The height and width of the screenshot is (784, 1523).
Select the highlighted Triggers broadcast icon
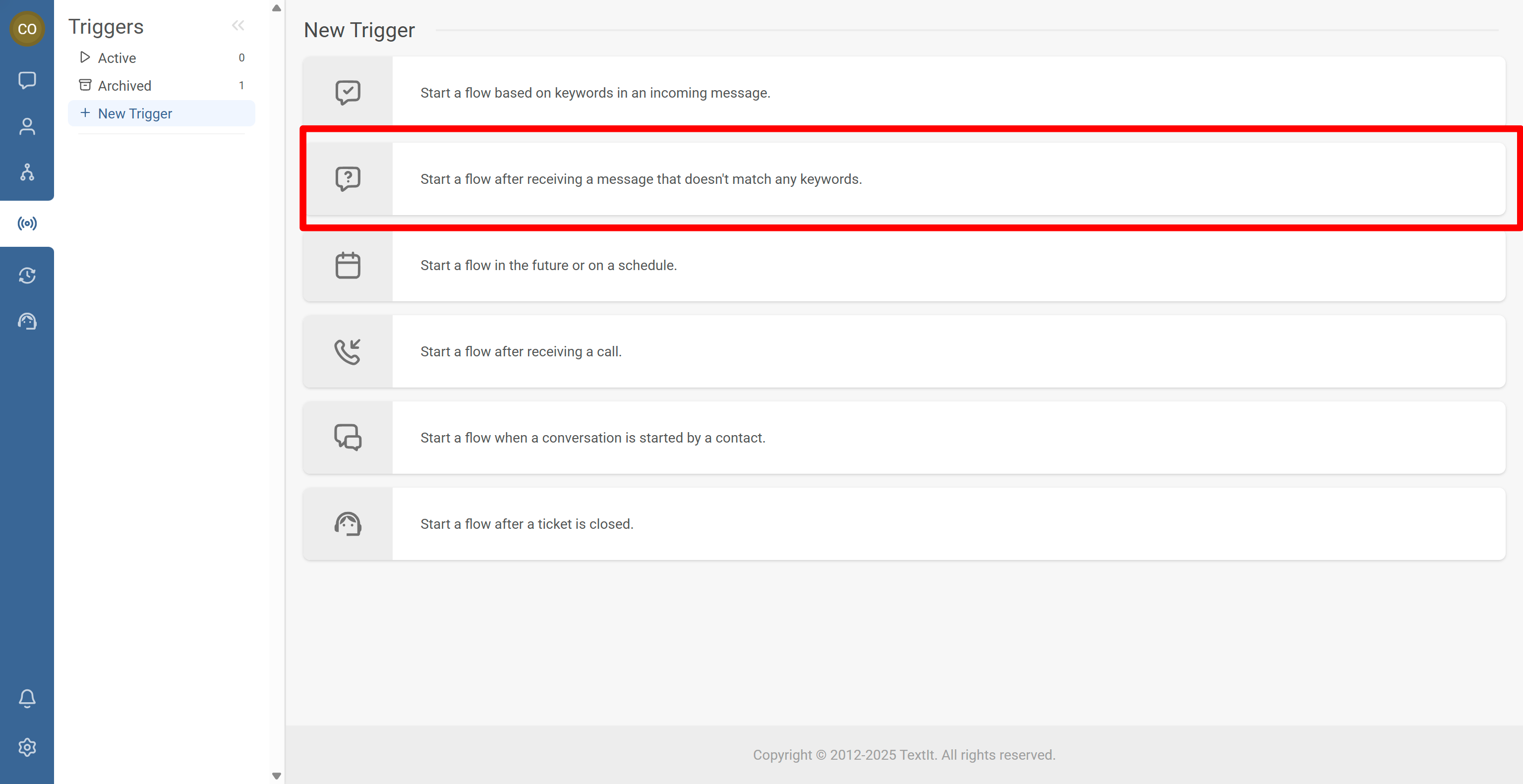tap(27, 223)
